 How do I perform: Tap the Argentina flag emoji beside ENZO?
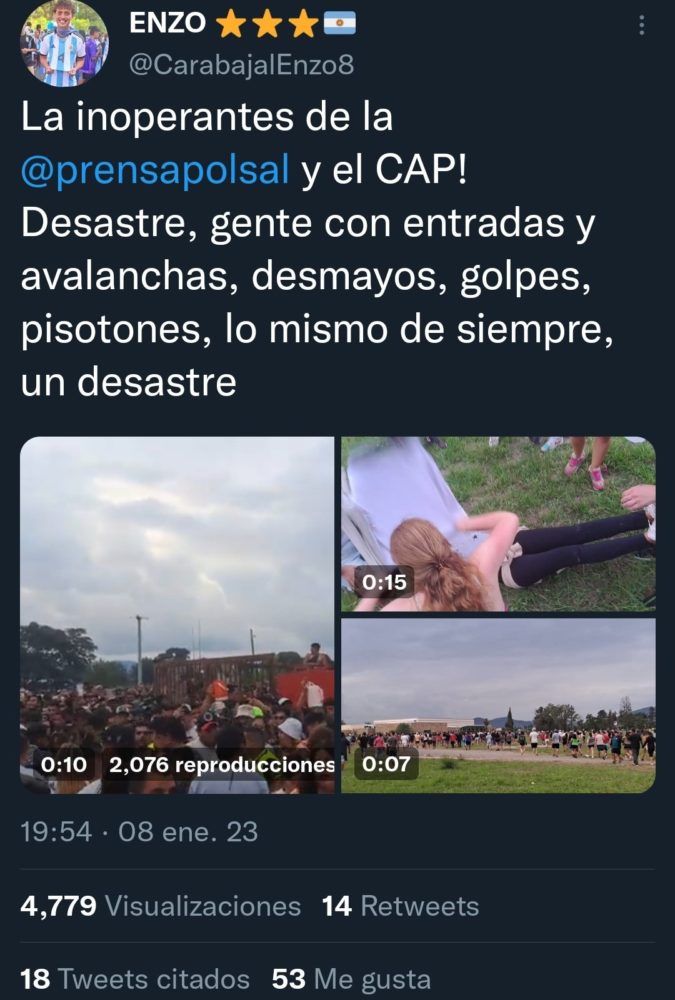pyautogui.click(x=339, y=24)
